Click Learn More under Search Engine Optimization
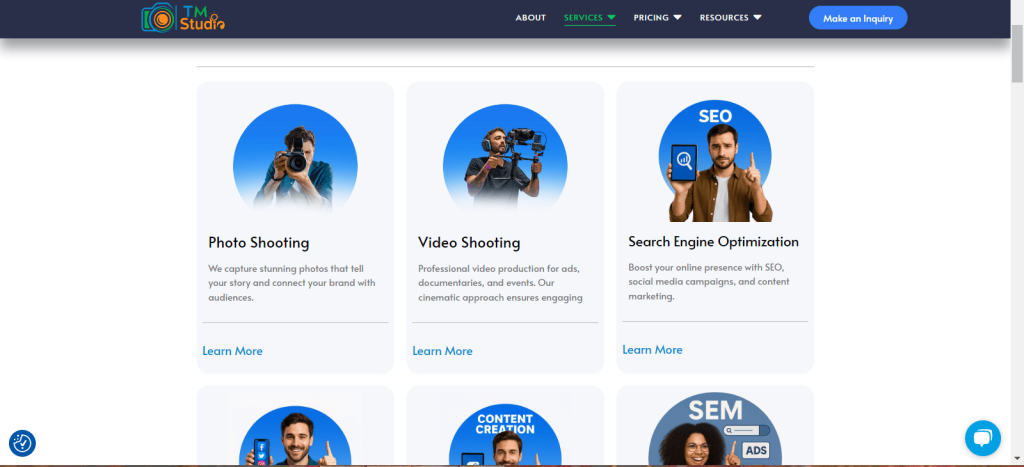 (x=652, y=350)
